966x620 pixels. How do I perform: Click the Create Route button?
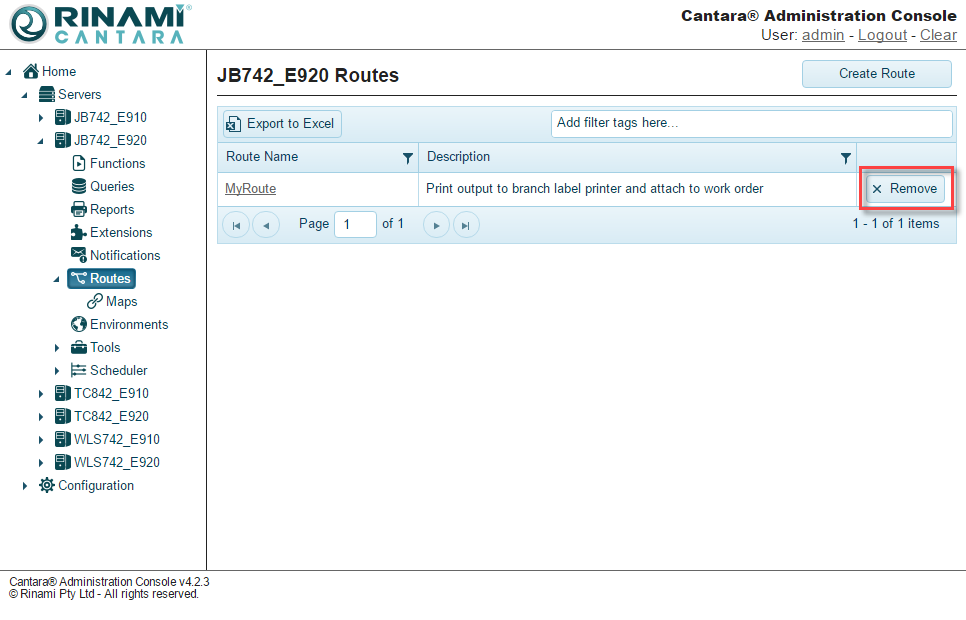[x=877, y=74]
